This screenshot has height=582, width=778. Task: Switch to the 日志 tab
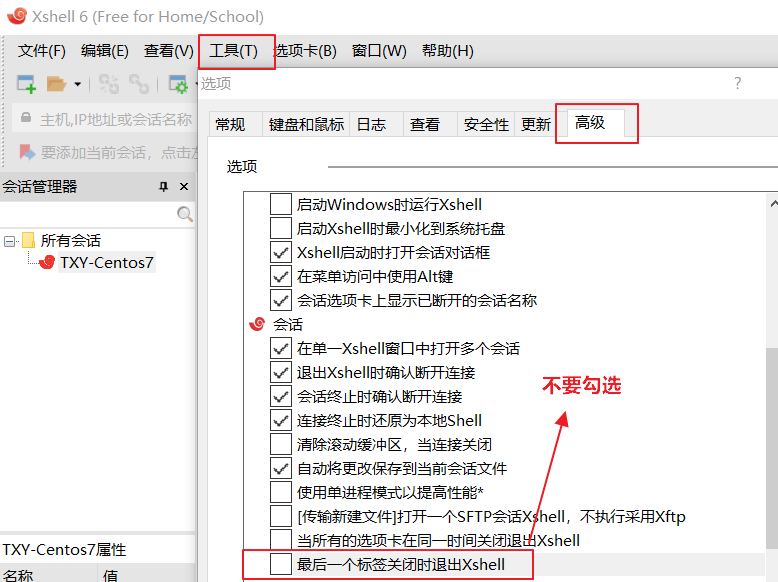pos(376,124)
